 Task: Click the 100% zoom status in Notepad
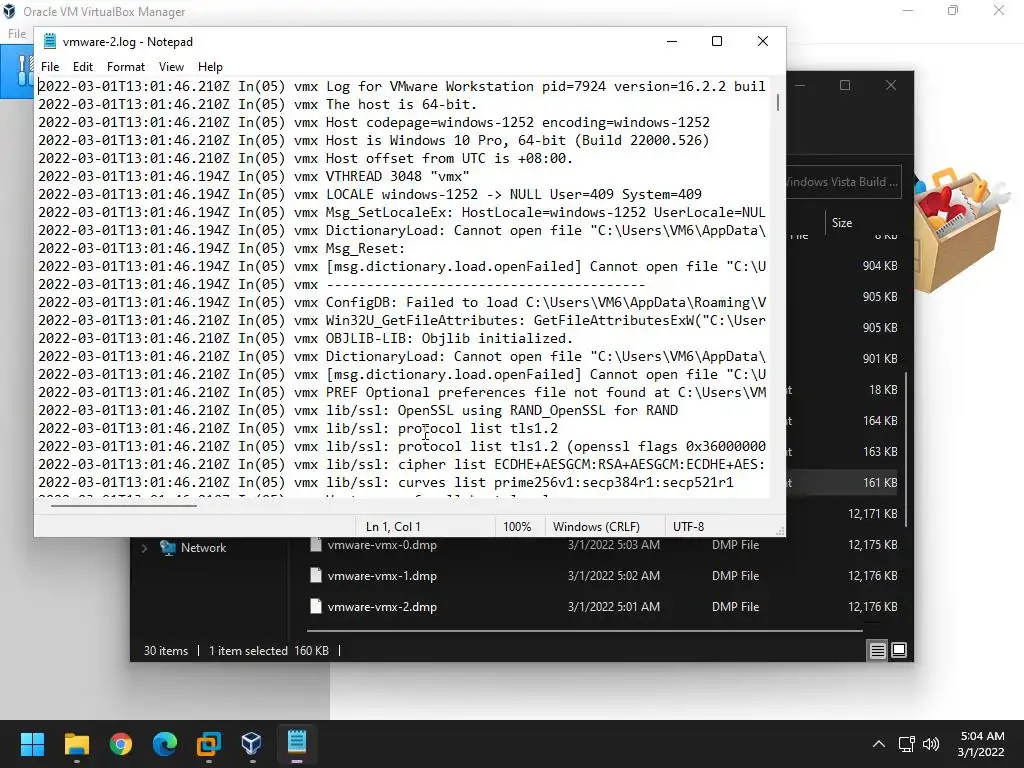517,526
